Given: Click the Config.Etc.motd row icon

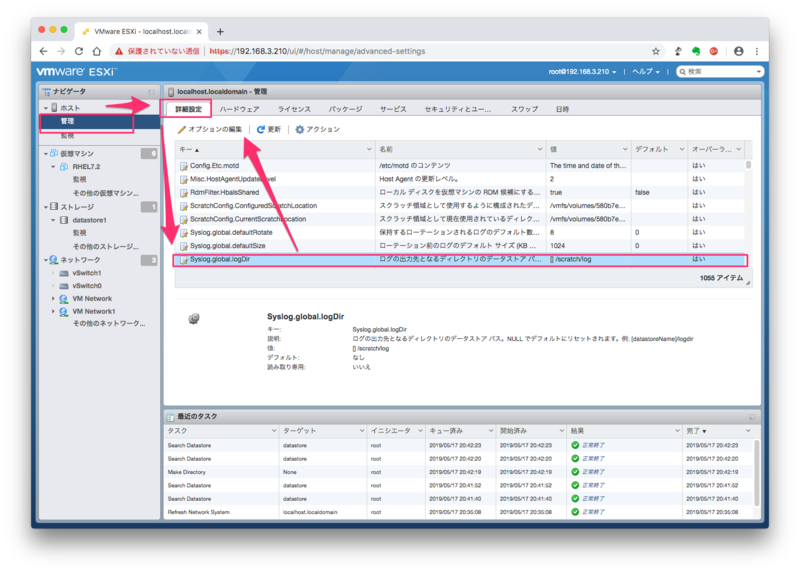Looking at the screenshot, I should (x=184, y=166).
